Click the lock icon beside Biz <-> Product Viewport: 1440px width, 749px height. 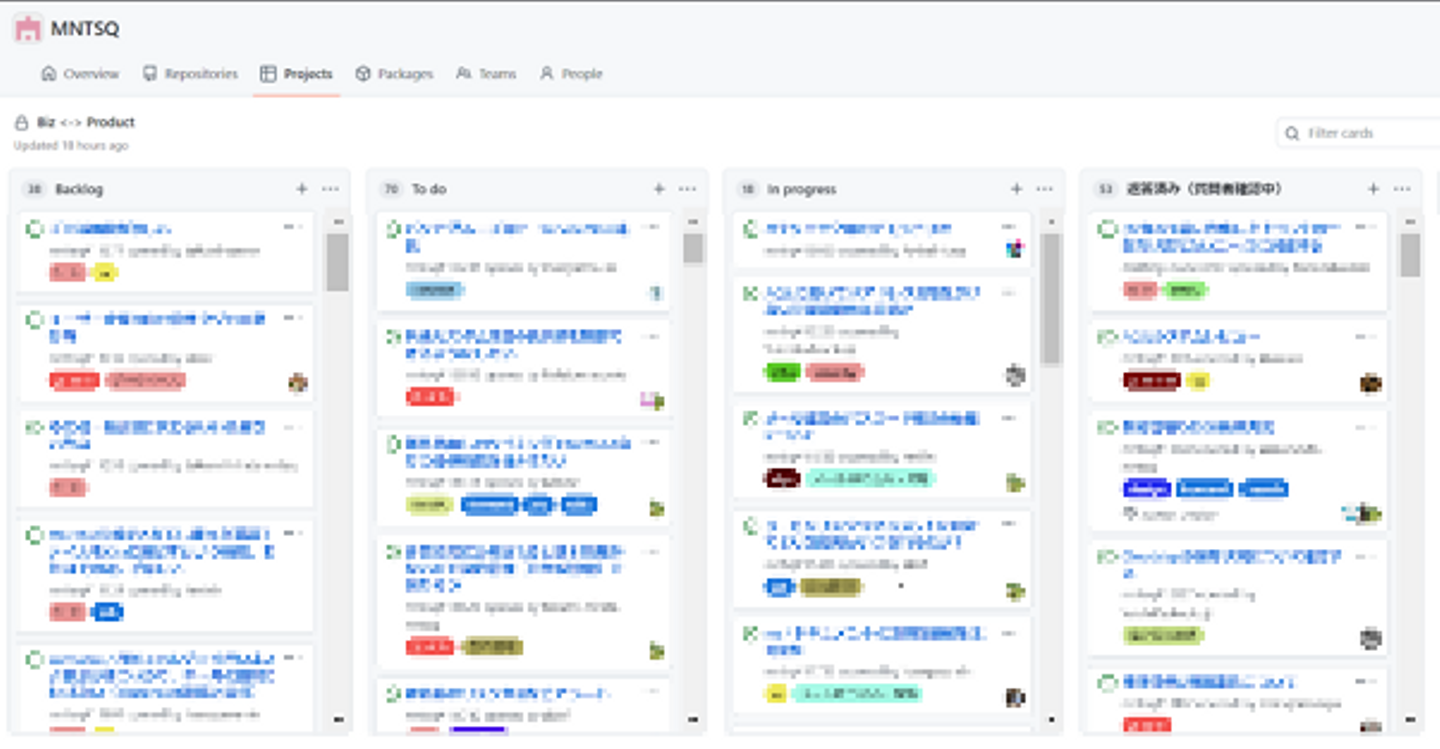click(21, 123)
